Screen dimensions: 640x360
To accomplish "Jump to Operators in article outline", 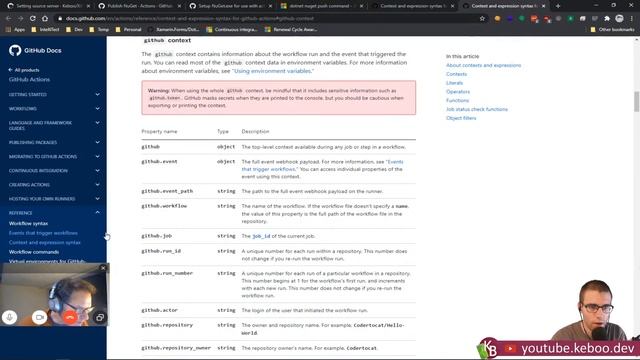I will pos(458,92).
